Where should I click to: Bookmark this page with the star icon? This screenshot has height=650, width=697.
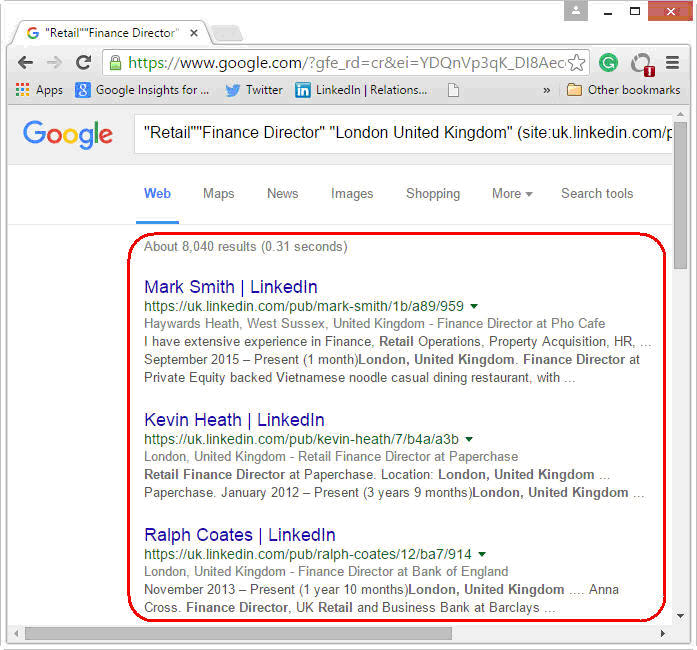tap(577, 63)
